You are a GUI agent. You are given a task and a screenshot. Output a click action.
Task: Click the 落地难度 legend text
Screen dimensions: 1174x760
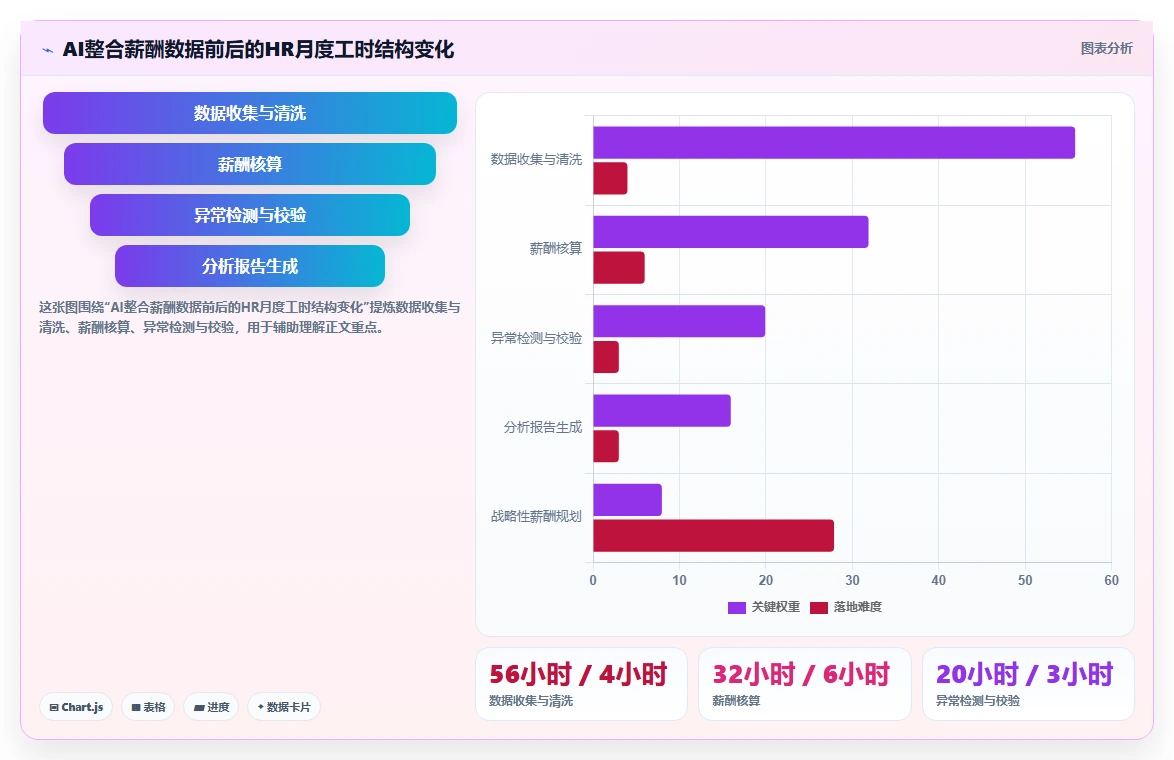pyautogui.click(x=857, y=607)
